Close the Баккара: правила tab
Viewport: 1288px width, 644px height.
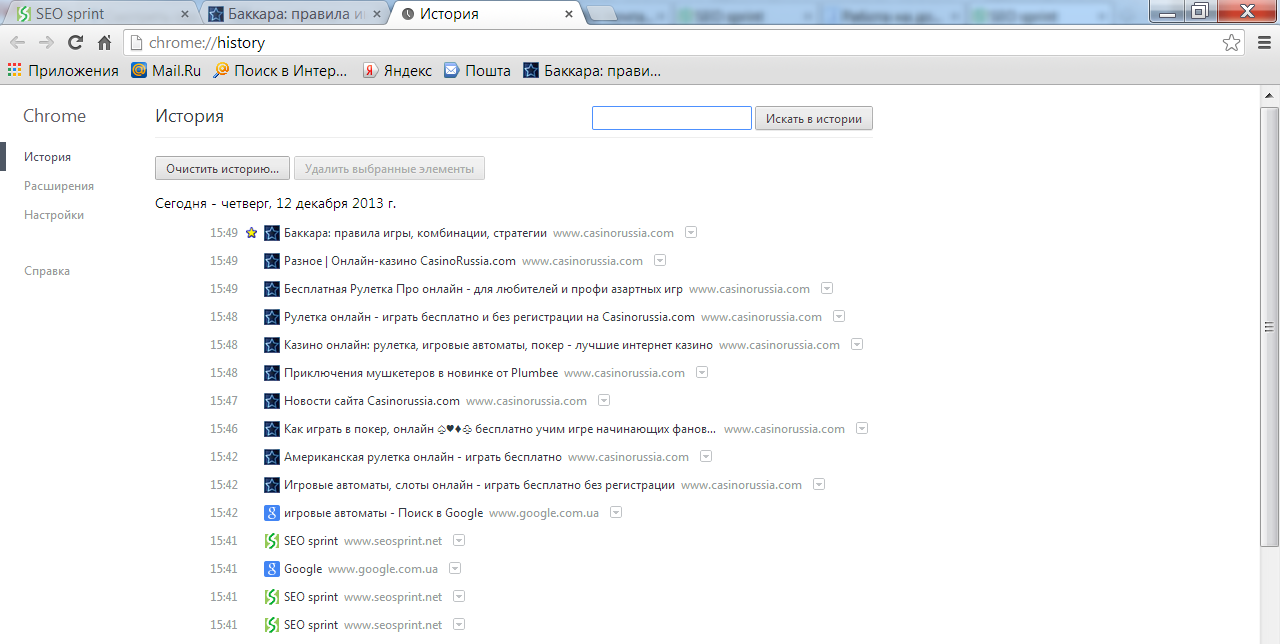pyautogui.click(x=376, y=15)
